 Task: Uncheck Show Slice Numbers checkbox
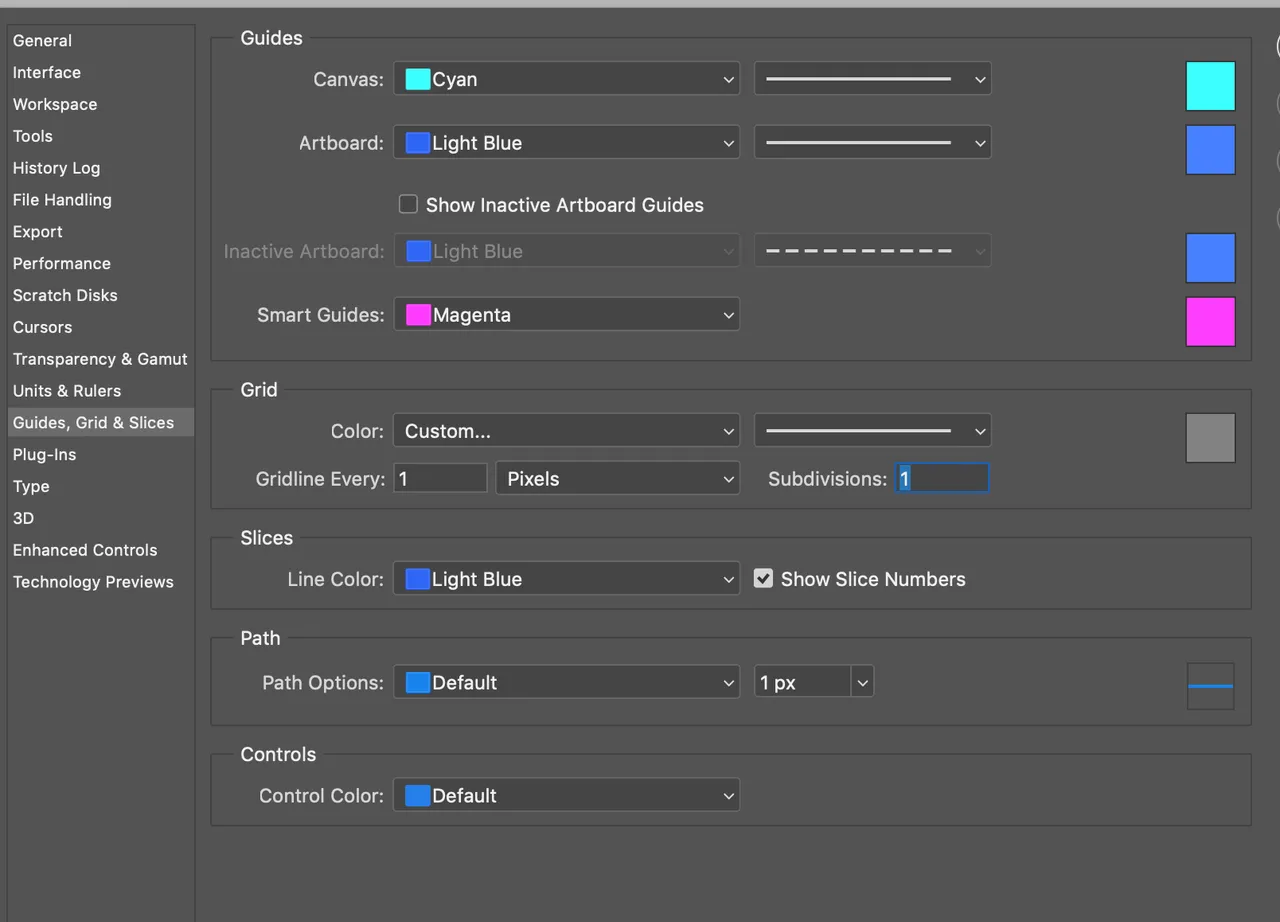[x=763, y=578]
